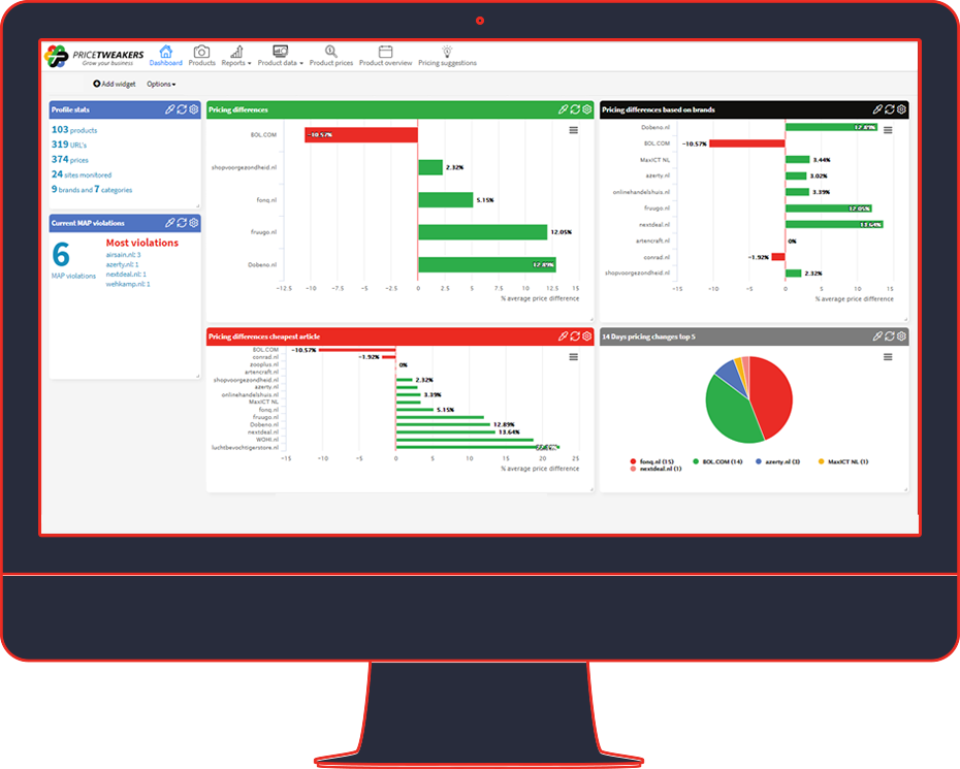
Task: Open cheapest article widget settings gear
Action: (x=587, y=336)
